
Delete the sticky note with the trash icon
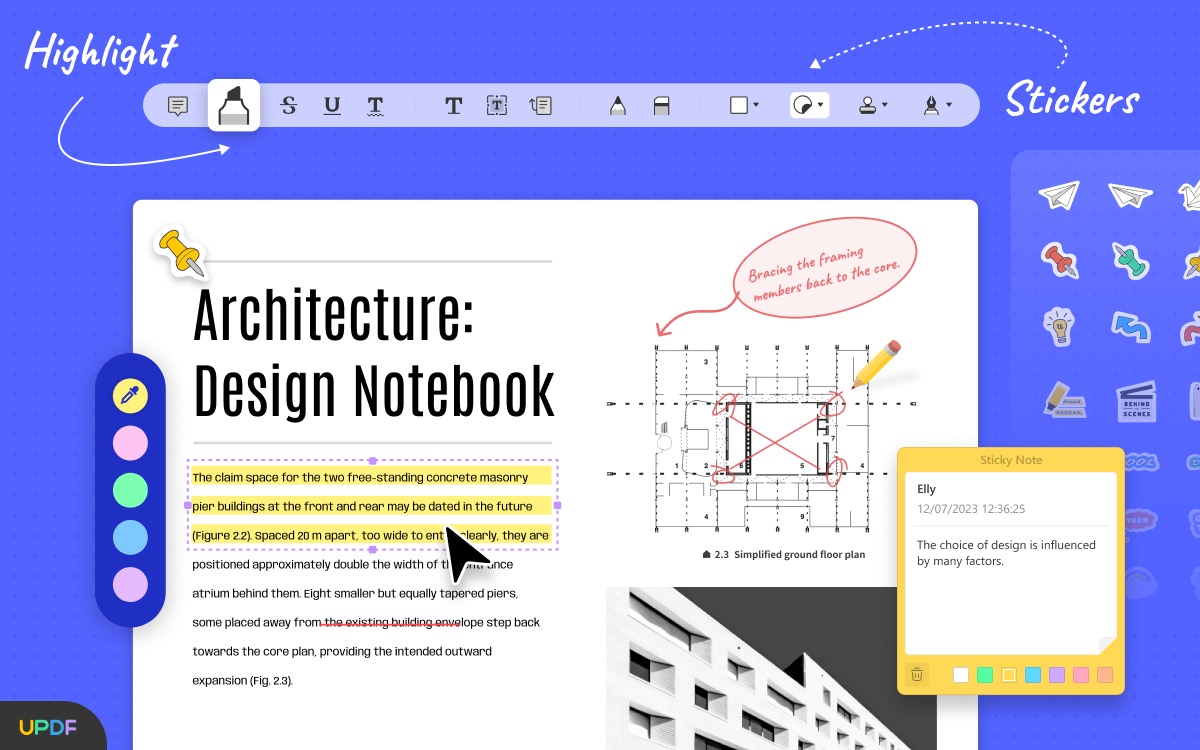[x=916, y=675]
